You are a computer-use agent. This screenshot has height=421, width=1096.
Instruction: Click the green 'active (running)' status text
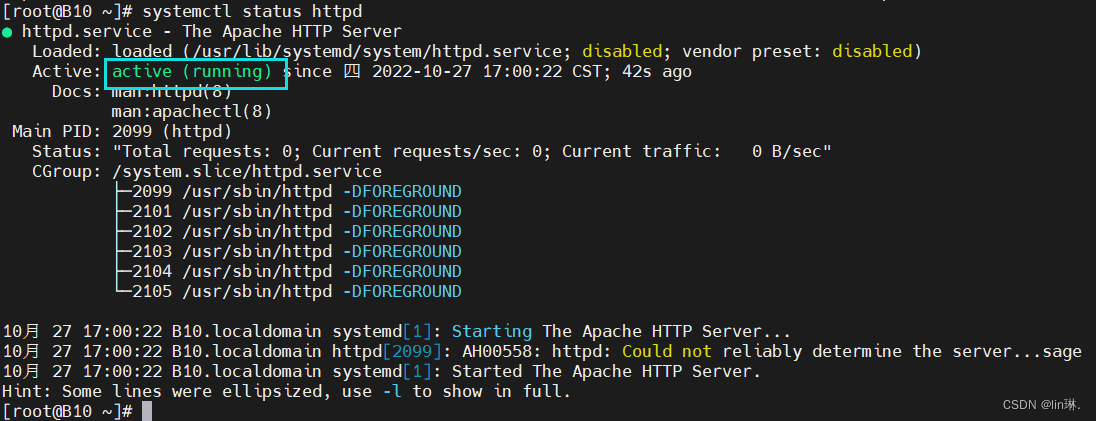pos(192,71)
